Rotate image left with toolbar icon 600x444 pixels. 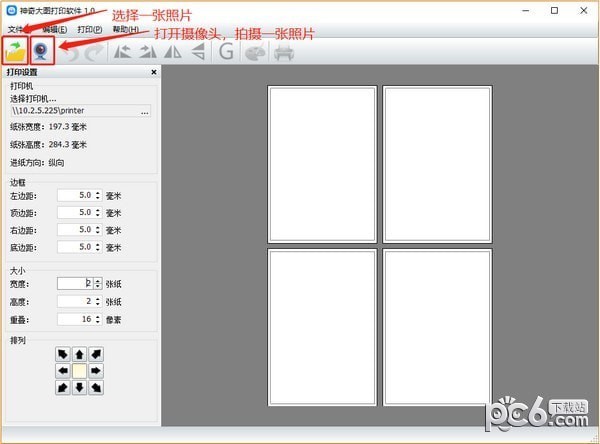click(122, 52)
